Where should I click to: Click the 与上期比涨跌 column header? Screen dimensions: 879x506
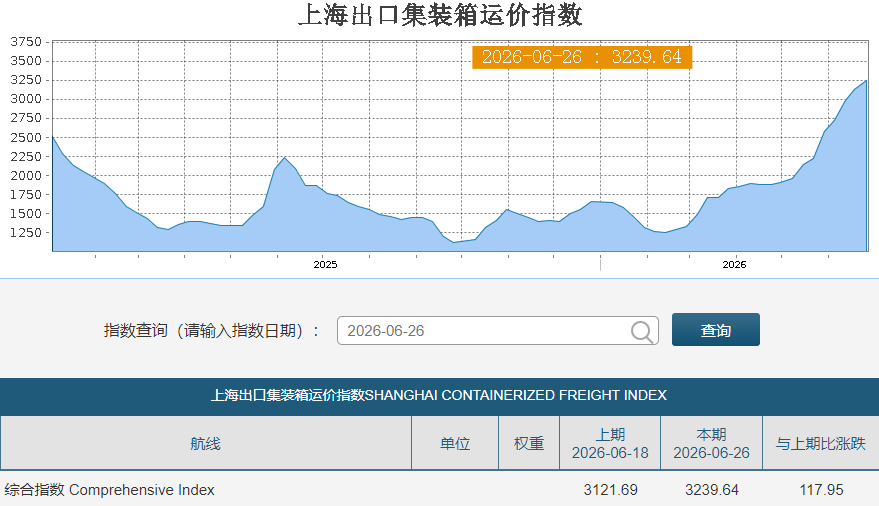[x=821, y=443]
